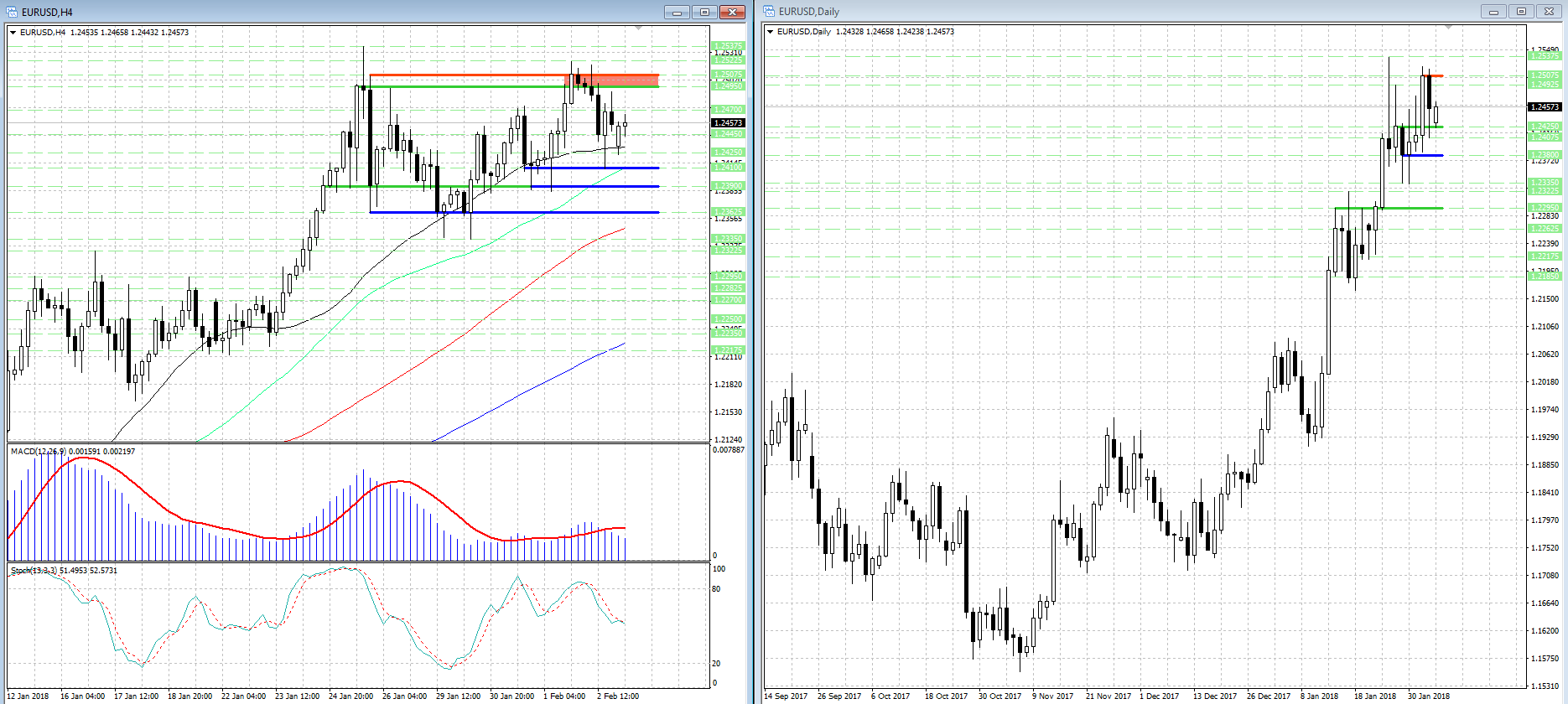Click the EURUSD,H4 title bar text

click(47, 12)
